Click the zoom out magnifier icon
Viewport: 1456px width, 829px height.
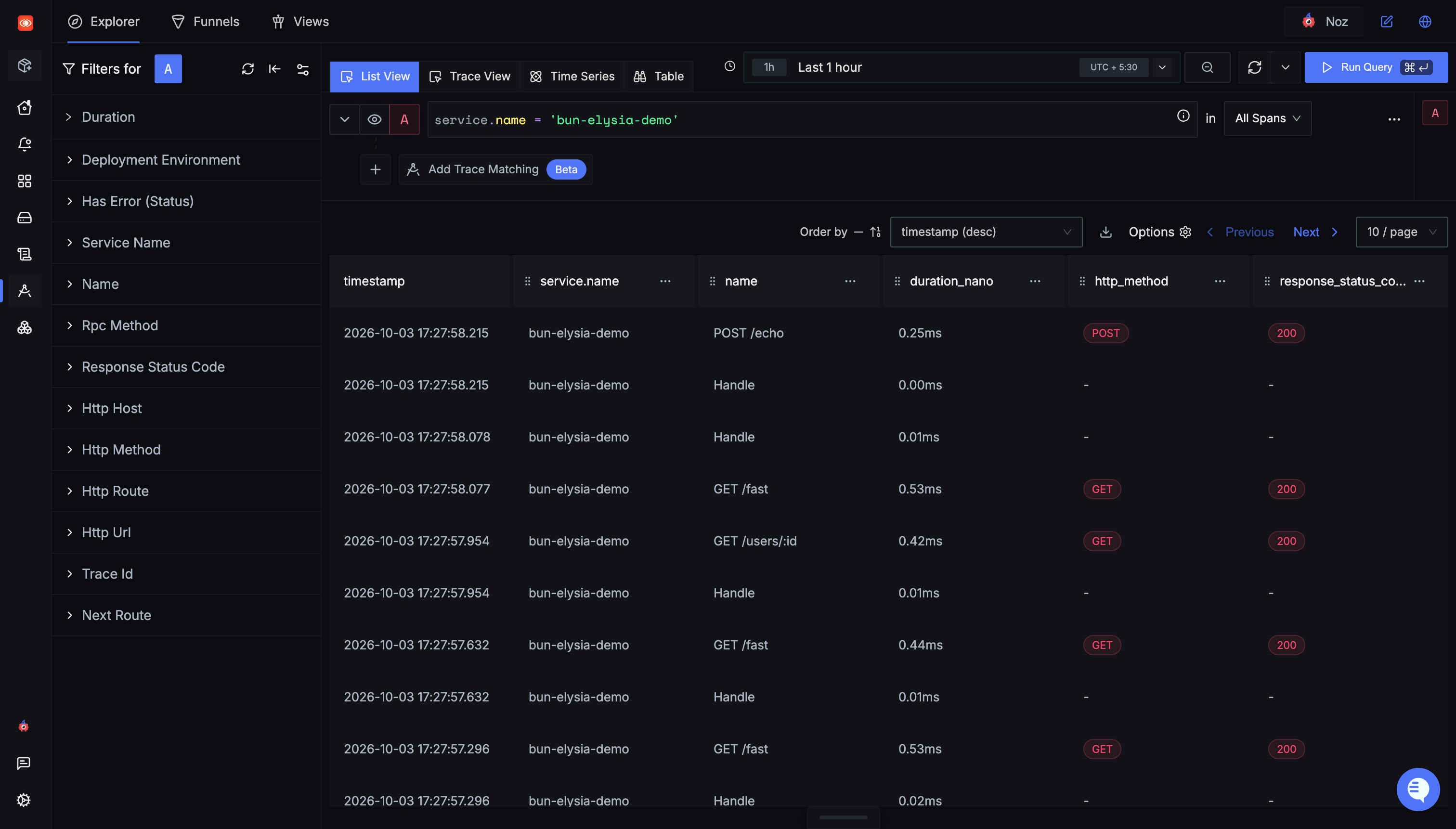(x=1207, y=67)
